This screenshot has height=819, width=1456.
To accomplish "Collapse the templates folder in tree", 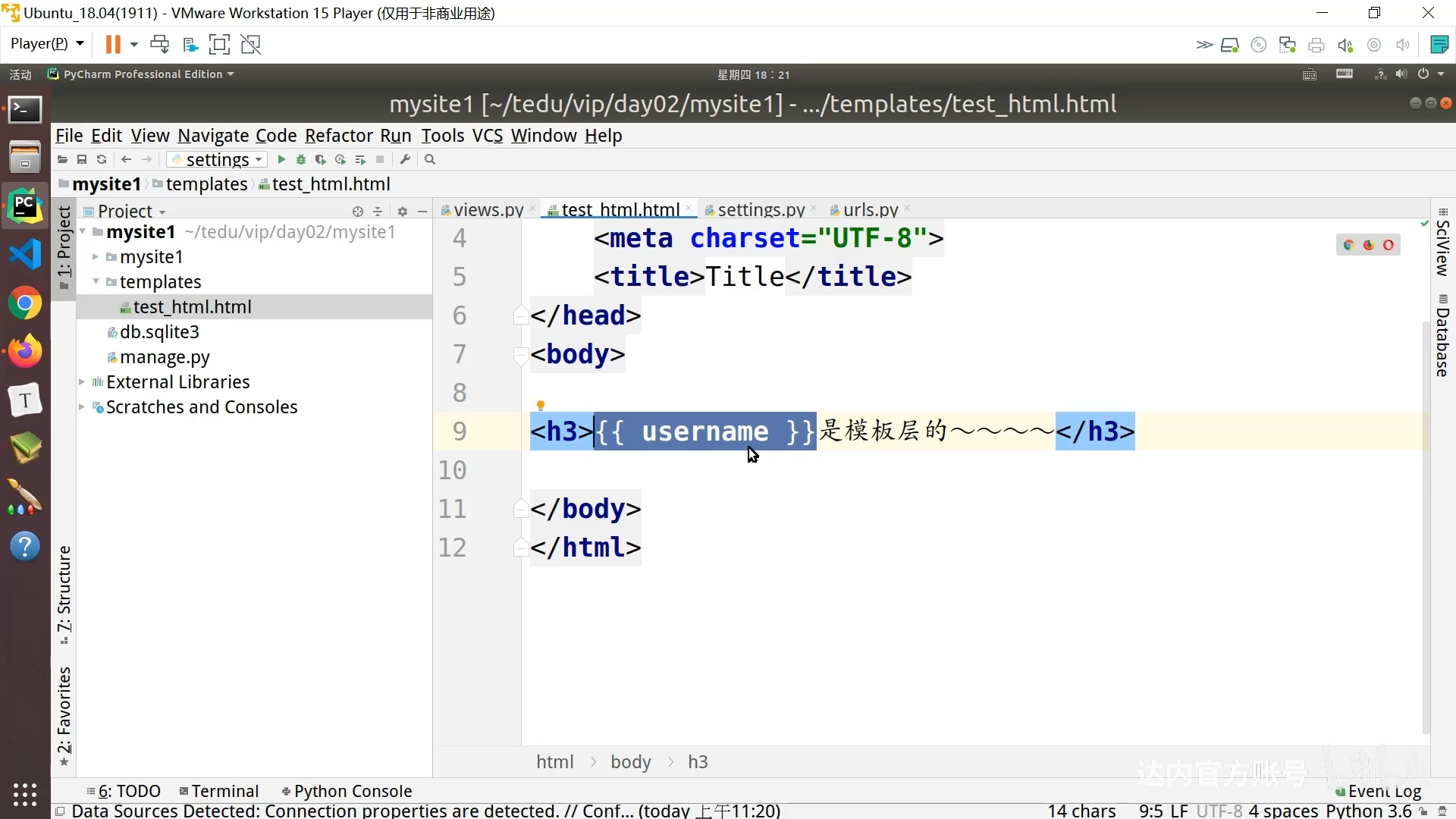I will click(x=96, y=281).
